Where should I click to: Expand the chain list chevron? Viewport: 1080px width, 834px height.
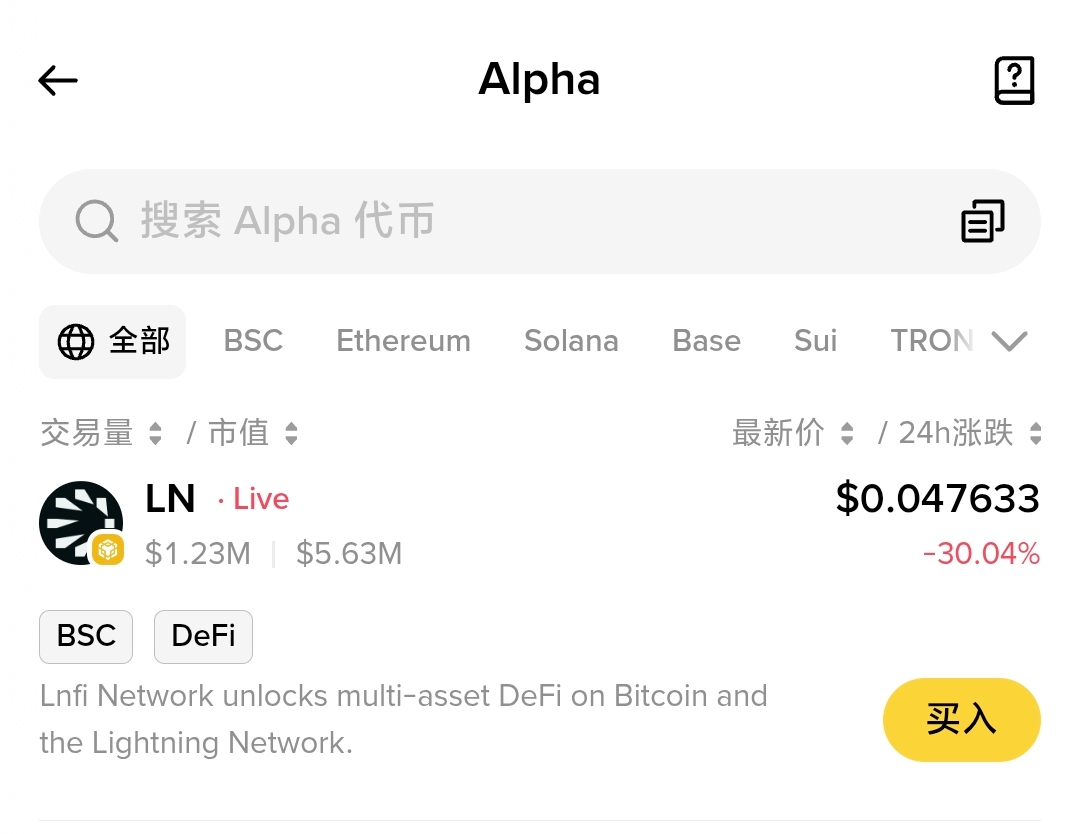(1010, 341)
